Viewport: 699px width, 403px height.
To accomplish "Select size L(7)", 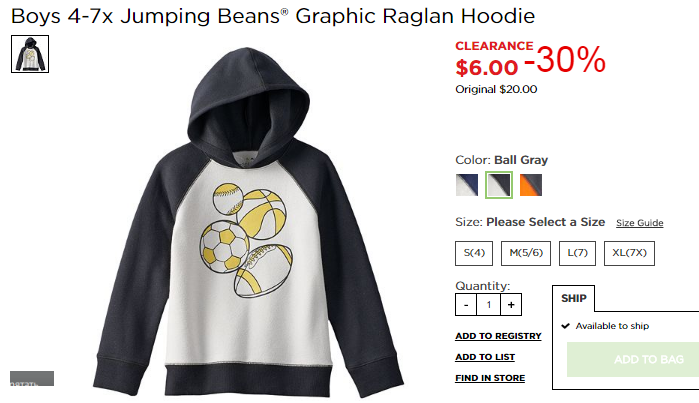I will (577, 253).
